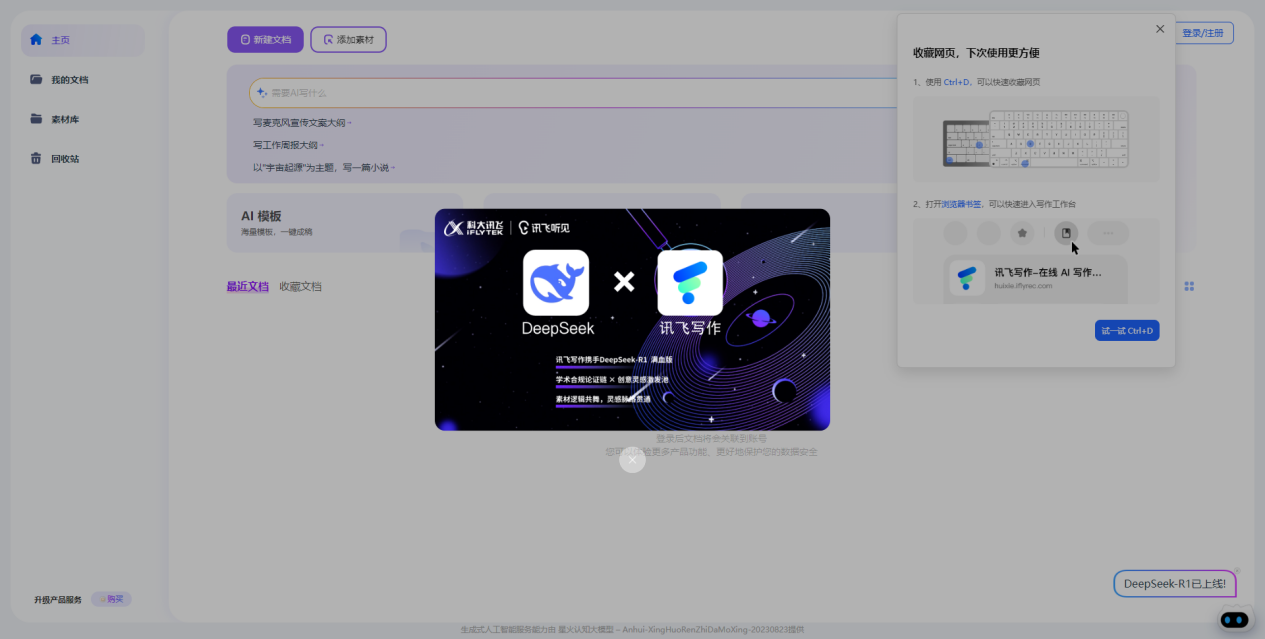Click the 浏览器书签 link in the tip
Screen dimensions: 1265x639
(x=961, y=204)
